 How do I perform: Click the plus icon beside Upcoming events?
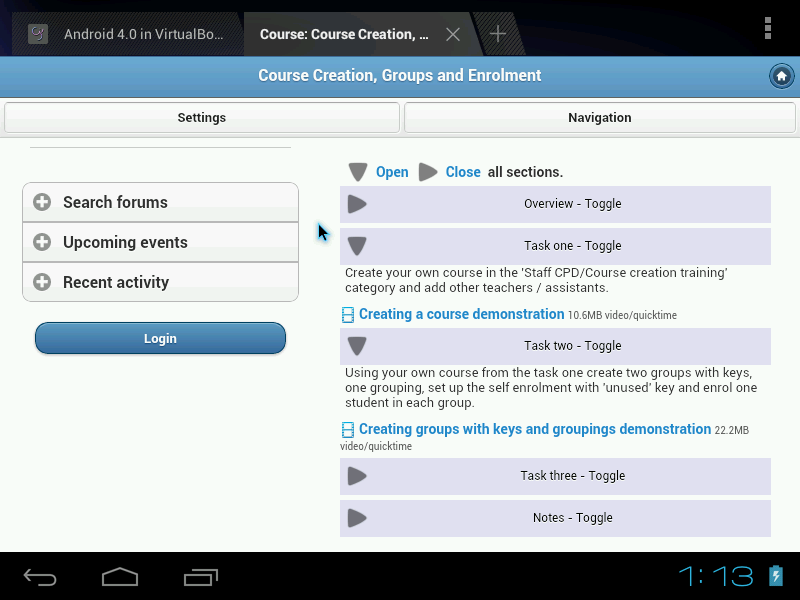point(42,242)
